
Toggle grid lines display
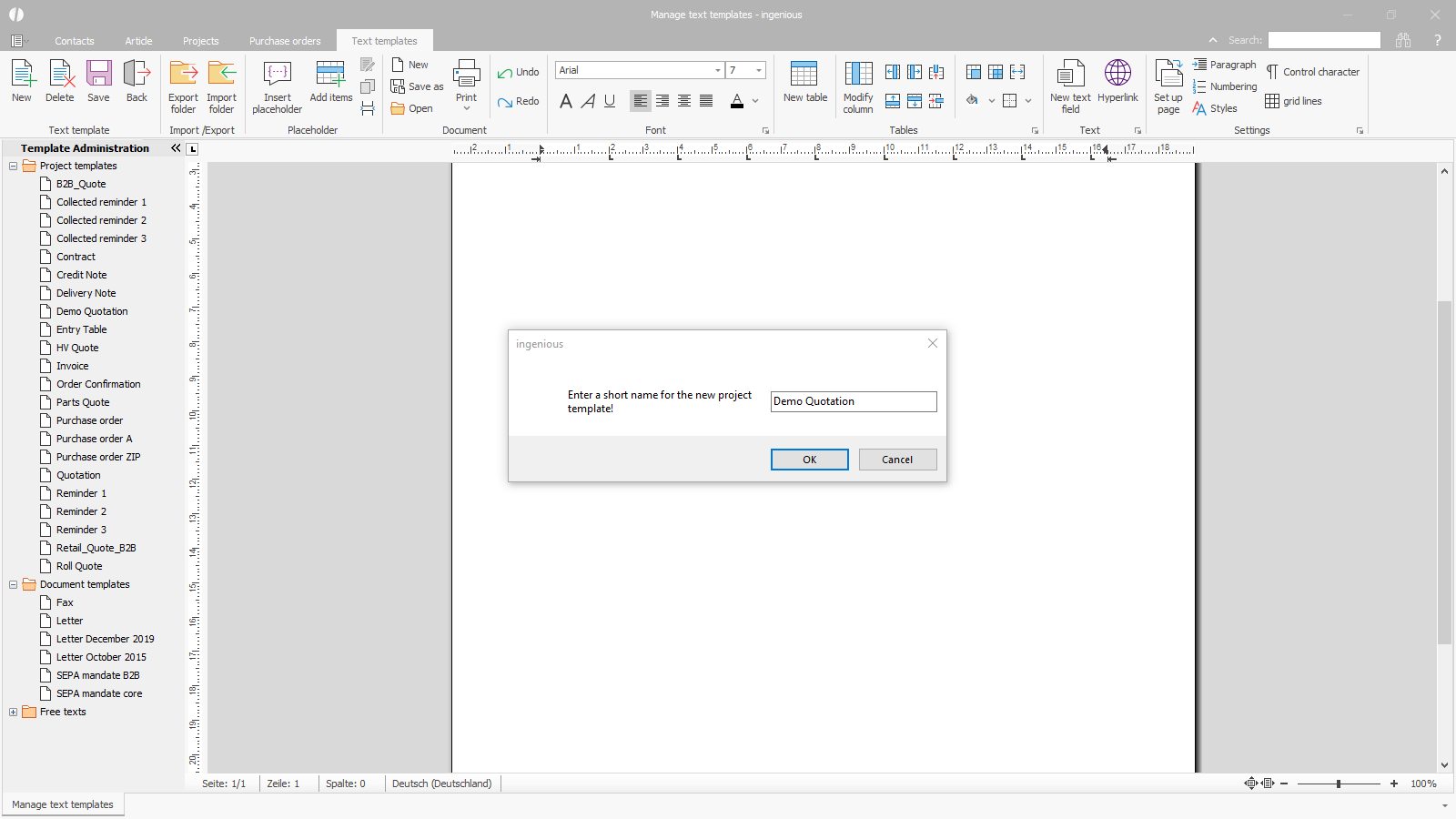[1293, 101]
